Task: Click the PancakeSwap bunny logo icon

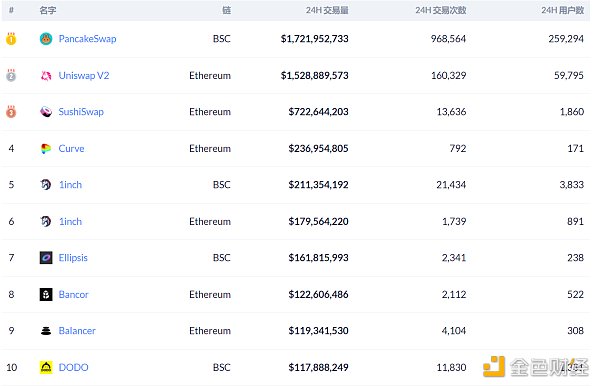Action: tap(46, 39)
